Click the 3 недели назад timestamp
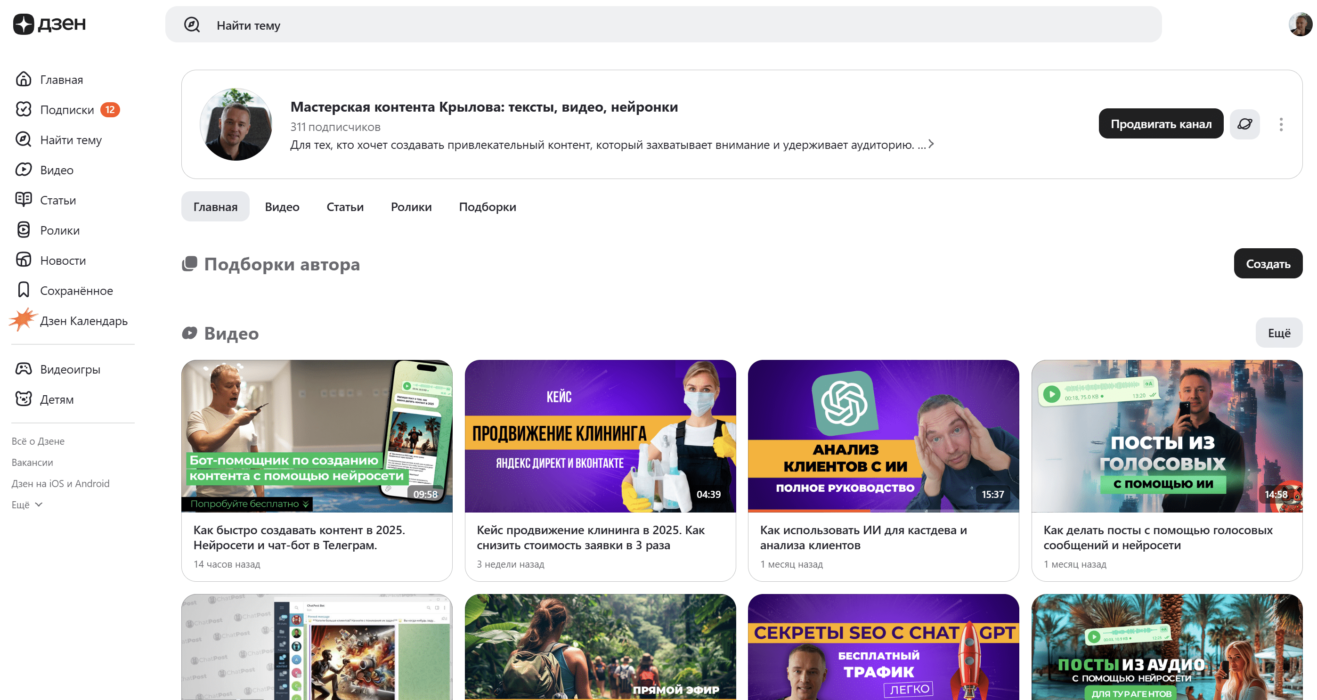Image resolution: width=1317 pixels, height=700 pixels. 510,564
